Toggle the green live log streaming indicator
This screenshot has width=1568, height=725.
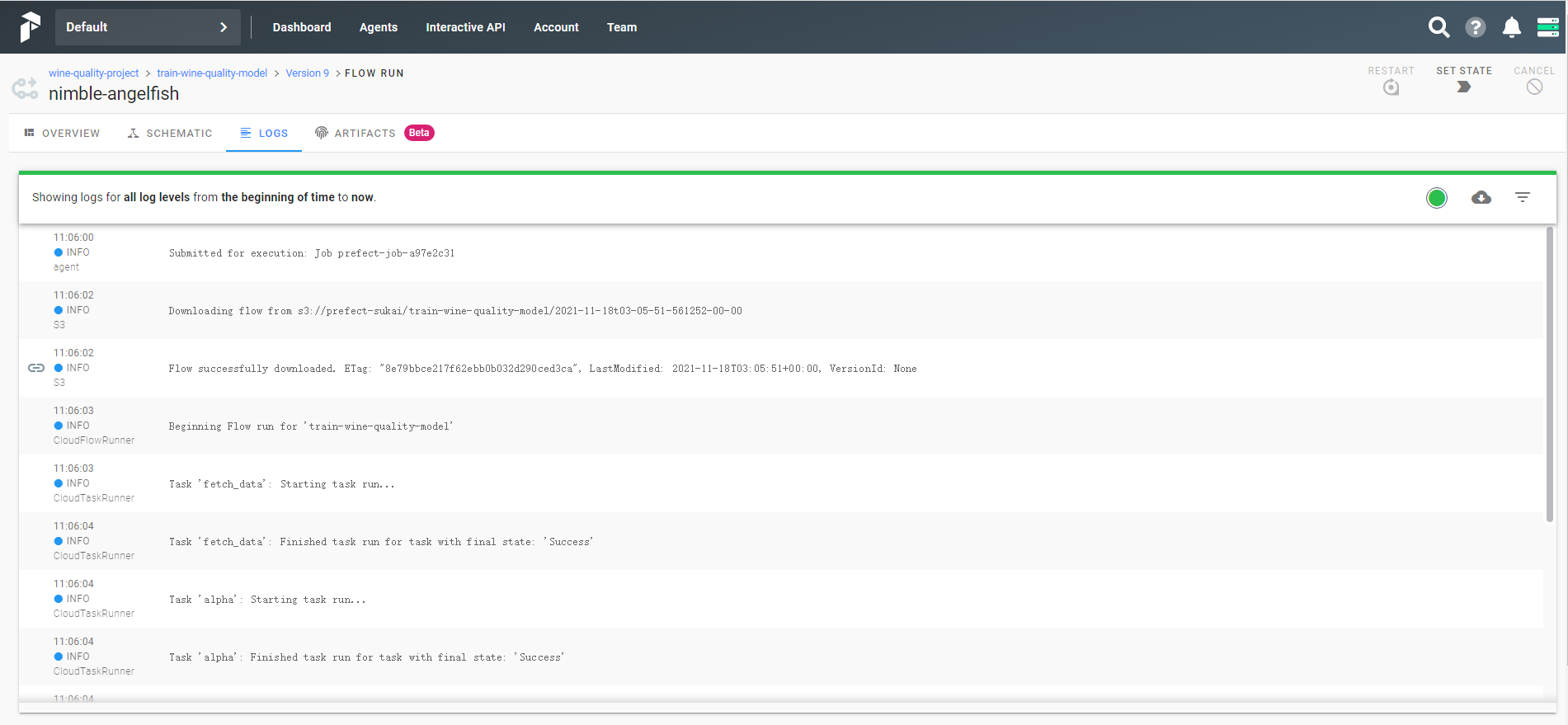click(x=1437, y=198)
